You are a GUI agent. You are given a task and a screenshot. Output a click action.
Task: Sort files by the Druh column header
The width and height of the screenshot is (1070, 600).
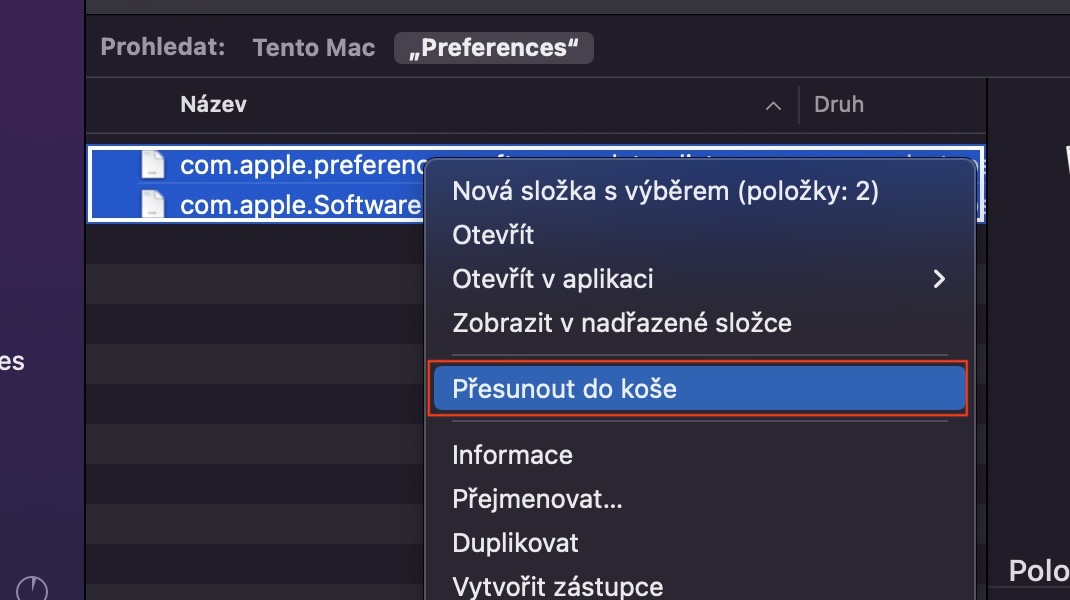(839, 104)
